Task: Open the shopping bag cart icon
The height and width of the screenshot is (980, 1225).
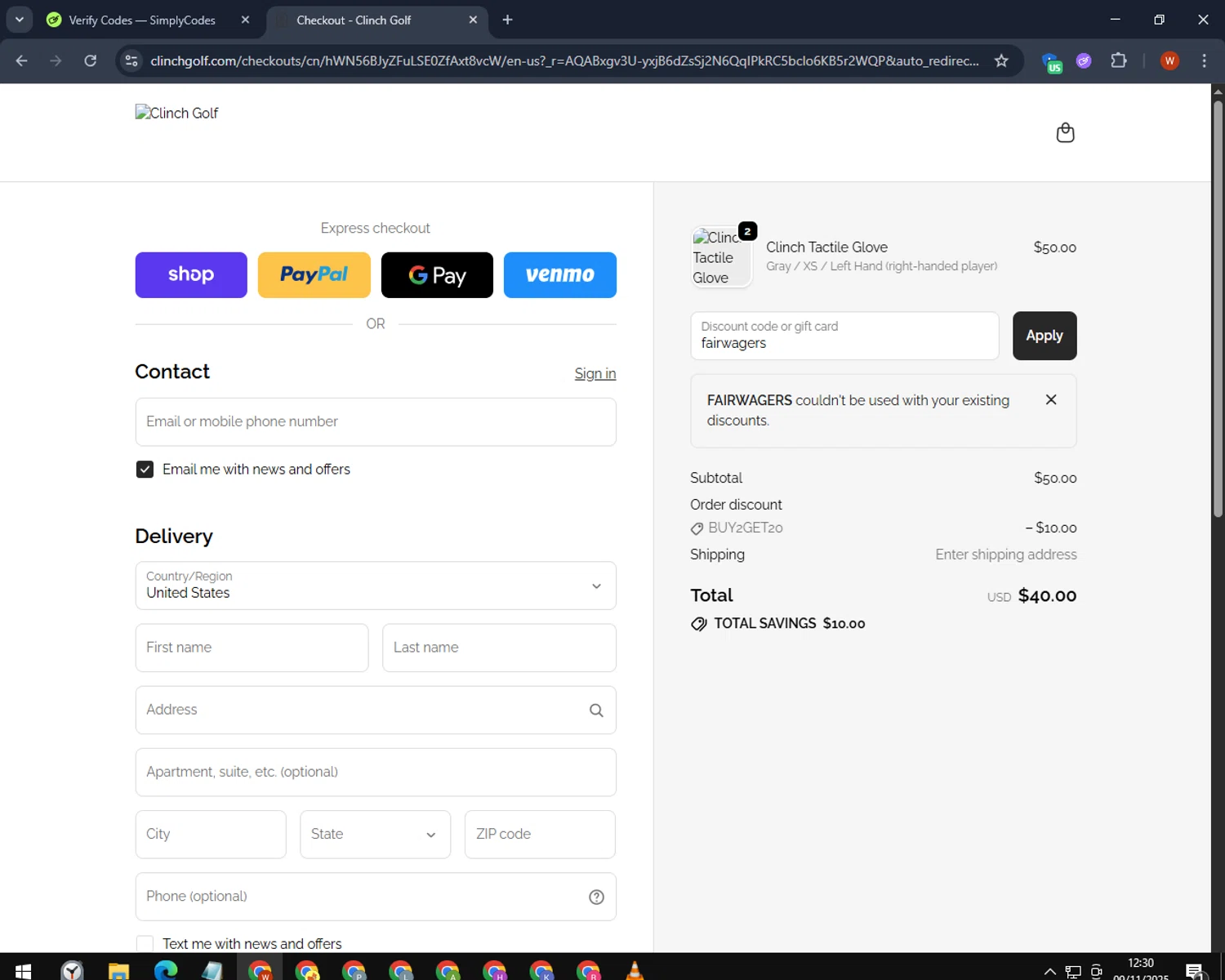Action: coord(1065,132)
